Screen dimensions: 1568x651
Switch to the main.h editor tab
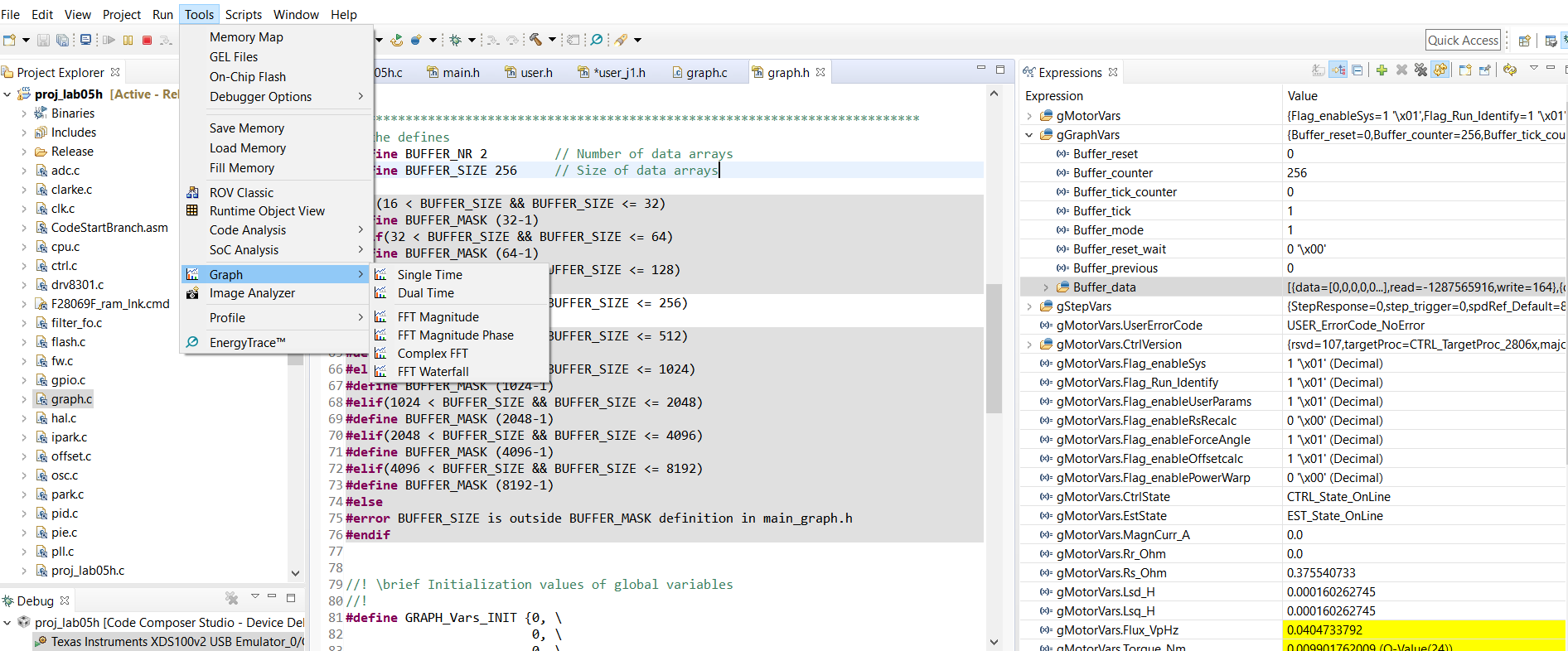(461, 73)
